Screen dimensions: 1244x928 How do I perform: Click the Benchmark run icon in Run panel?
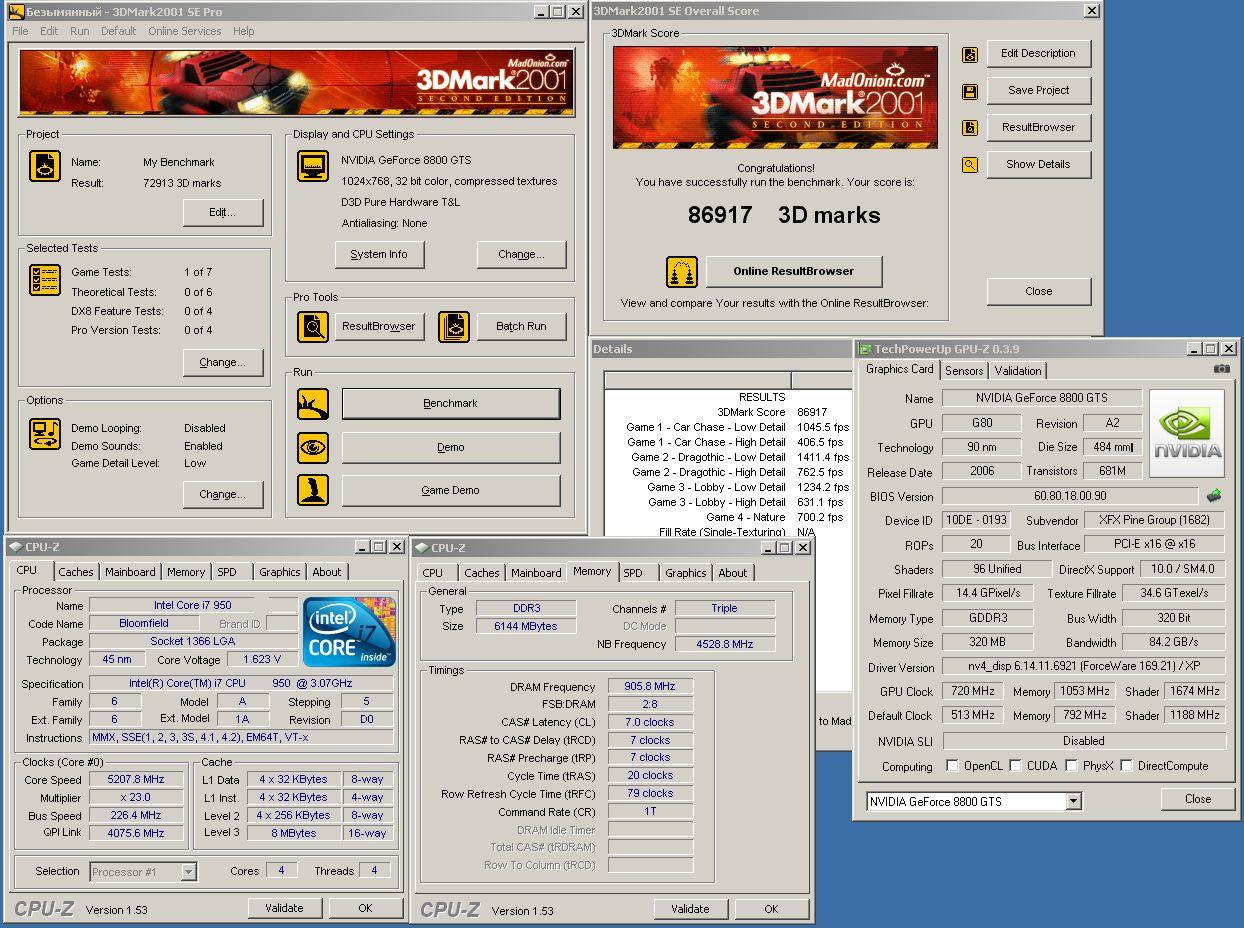click(x=313, y=404)
